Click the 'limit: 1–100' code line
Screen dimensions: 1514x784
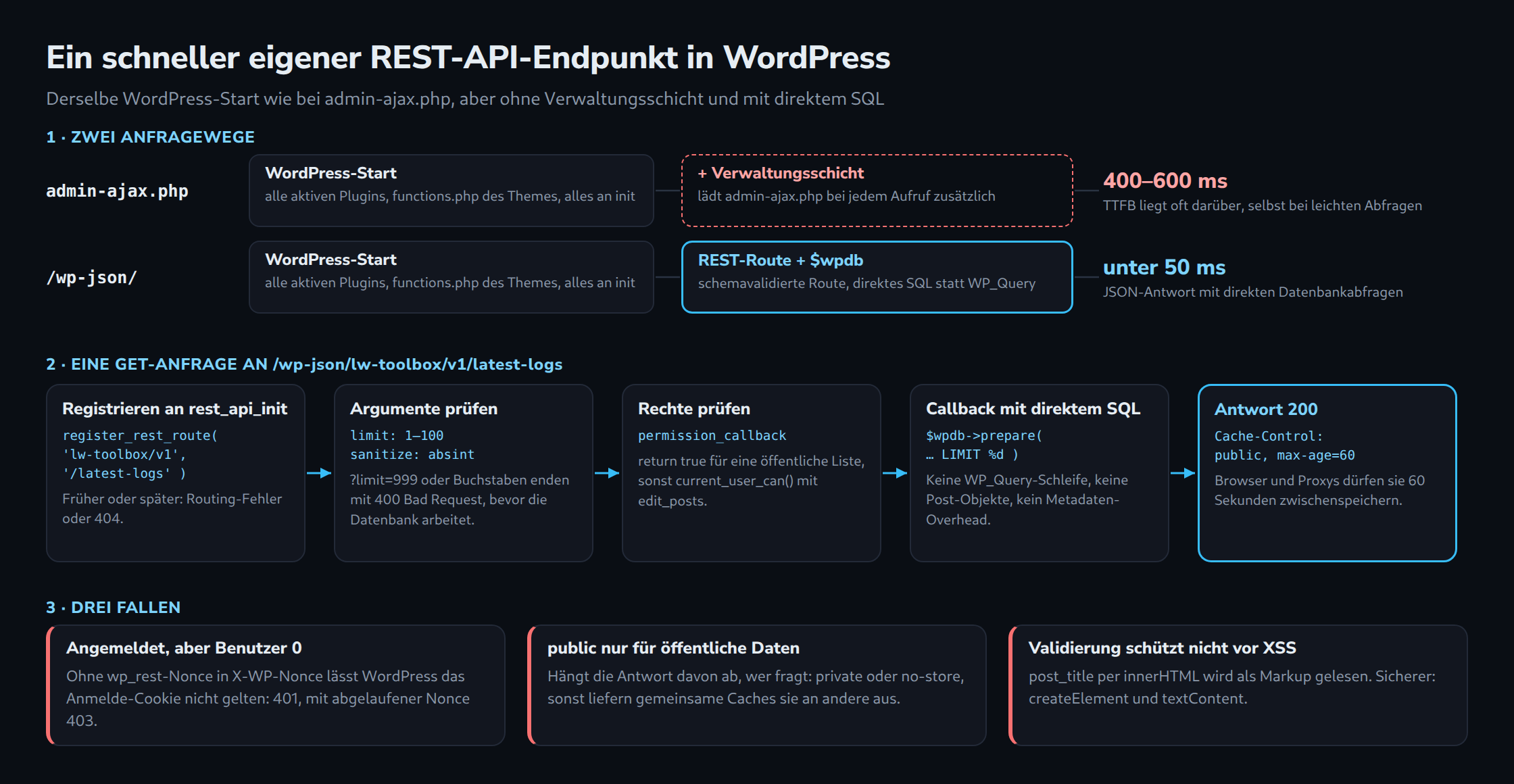(397, 436)
